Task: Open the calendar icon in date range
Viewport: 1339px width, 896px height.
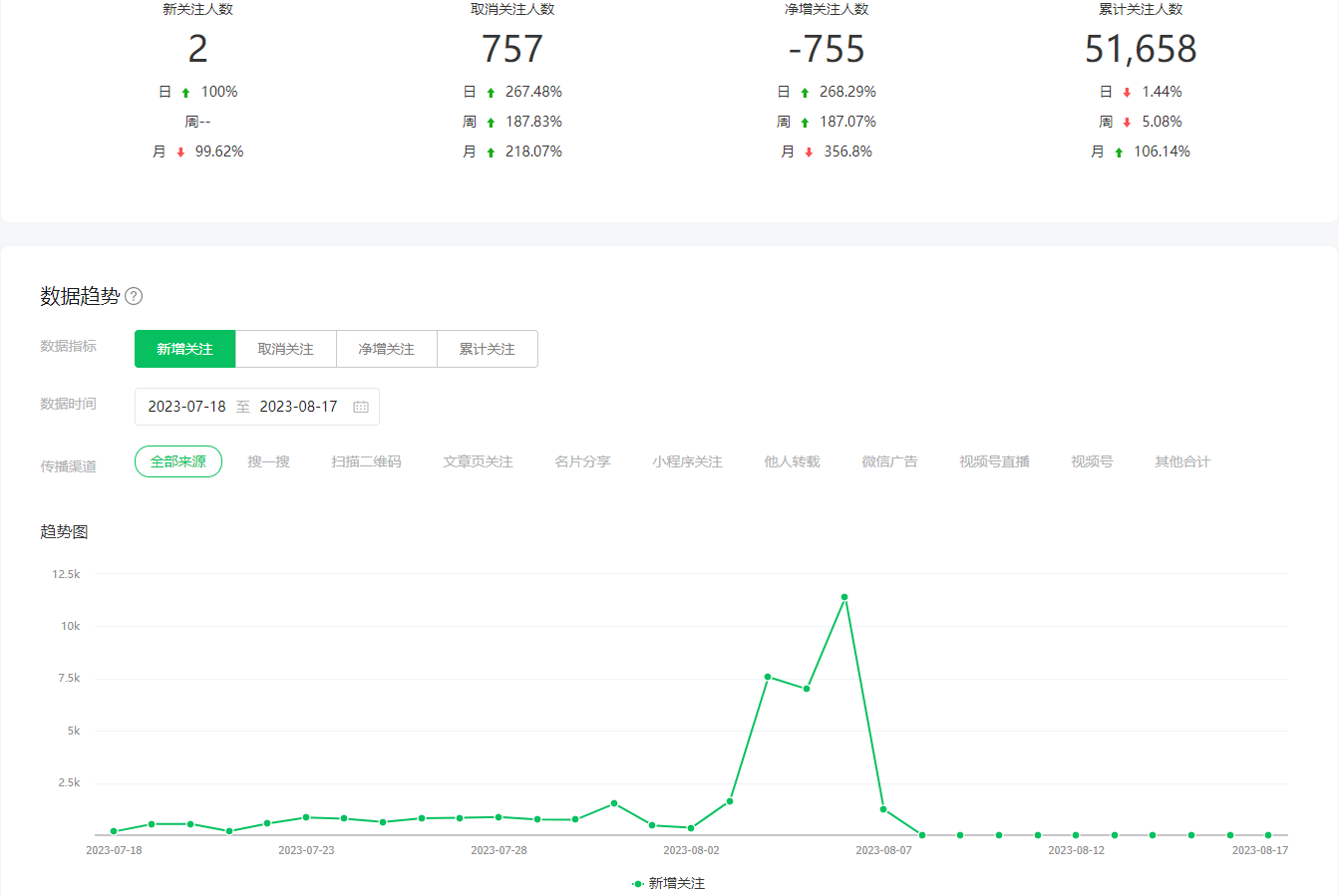Action: [361, 407]
